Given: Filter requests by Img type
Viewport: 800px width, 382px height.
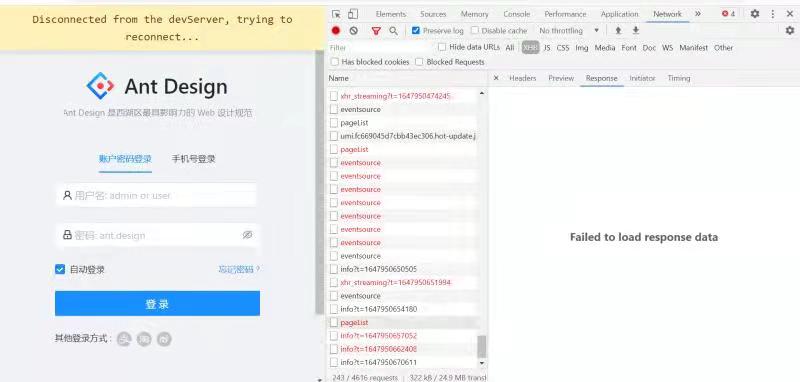Looking at the screenshot, I should 582,47.
